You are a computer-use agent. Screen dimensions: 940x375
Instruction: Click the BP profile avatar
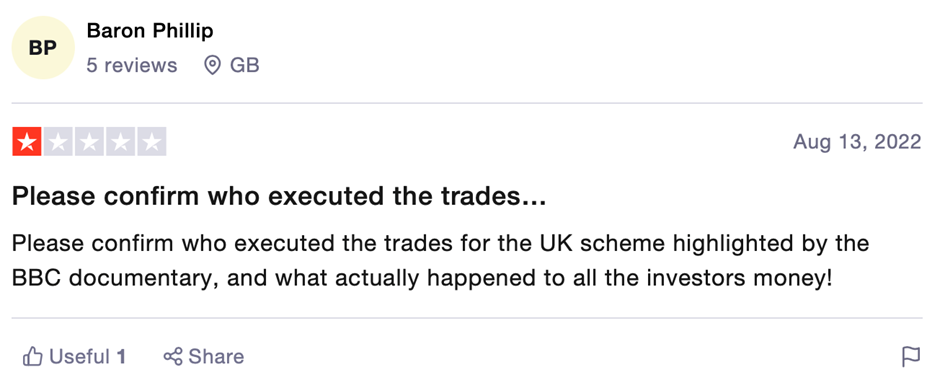point(43,48)
